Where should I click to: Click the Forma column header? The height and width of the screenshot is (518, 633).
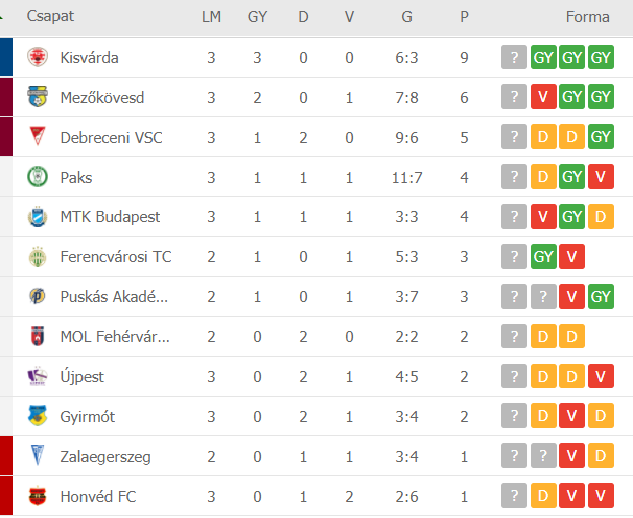click(587, 17)
